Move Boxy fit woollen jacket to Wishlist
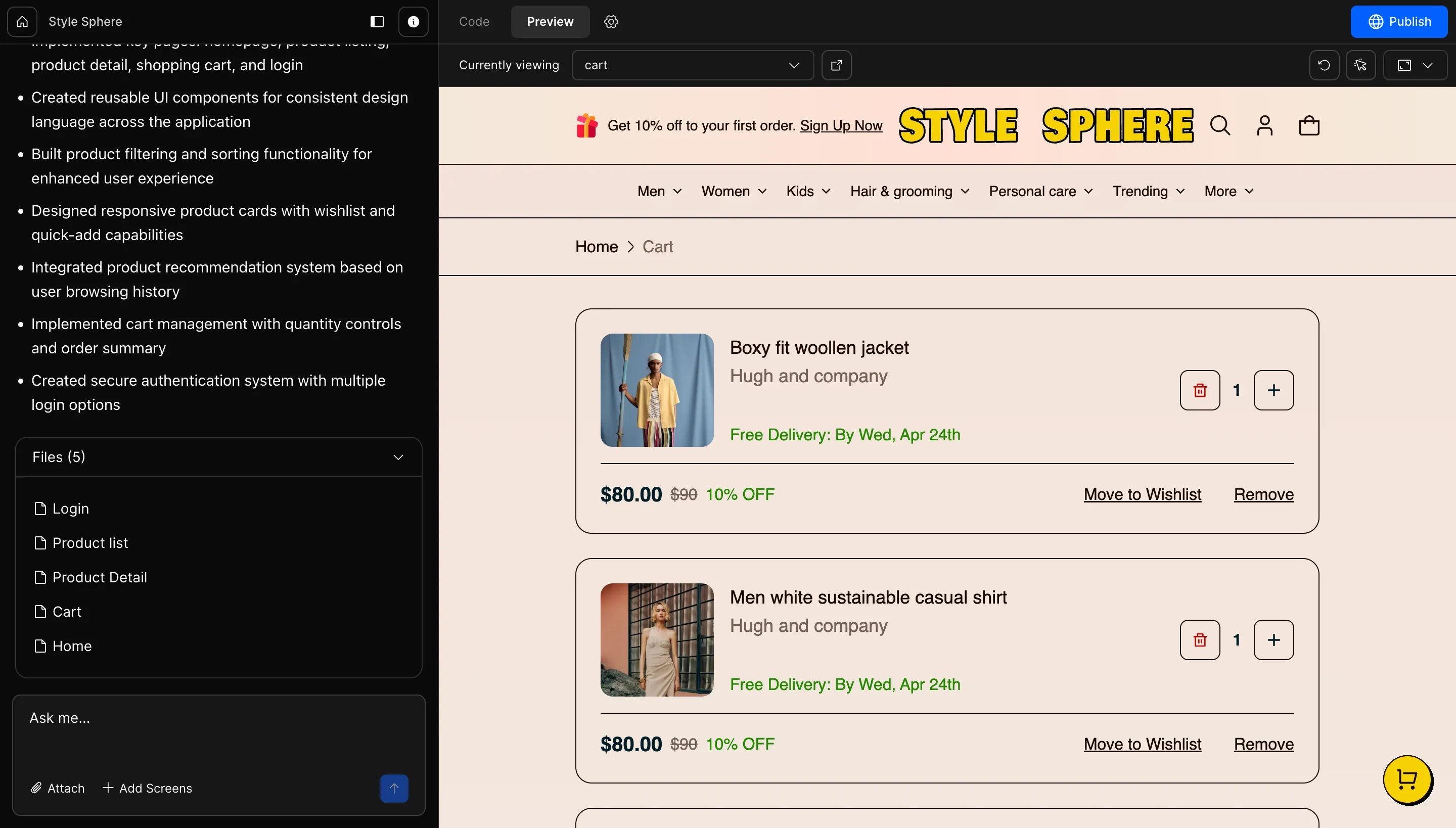The height and width of the screenshot is (828, 1456). 1142,494
